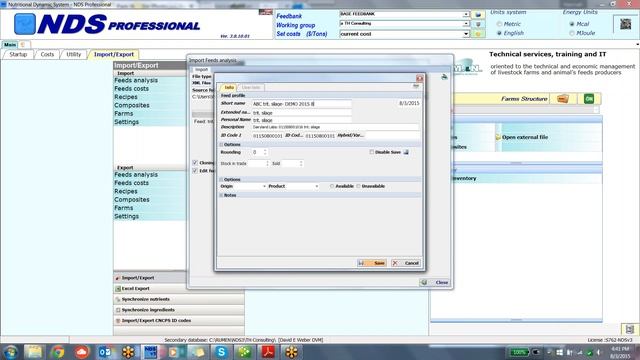Open the Feedbank folder icon
640x360 pixels.
click(478, 15)
